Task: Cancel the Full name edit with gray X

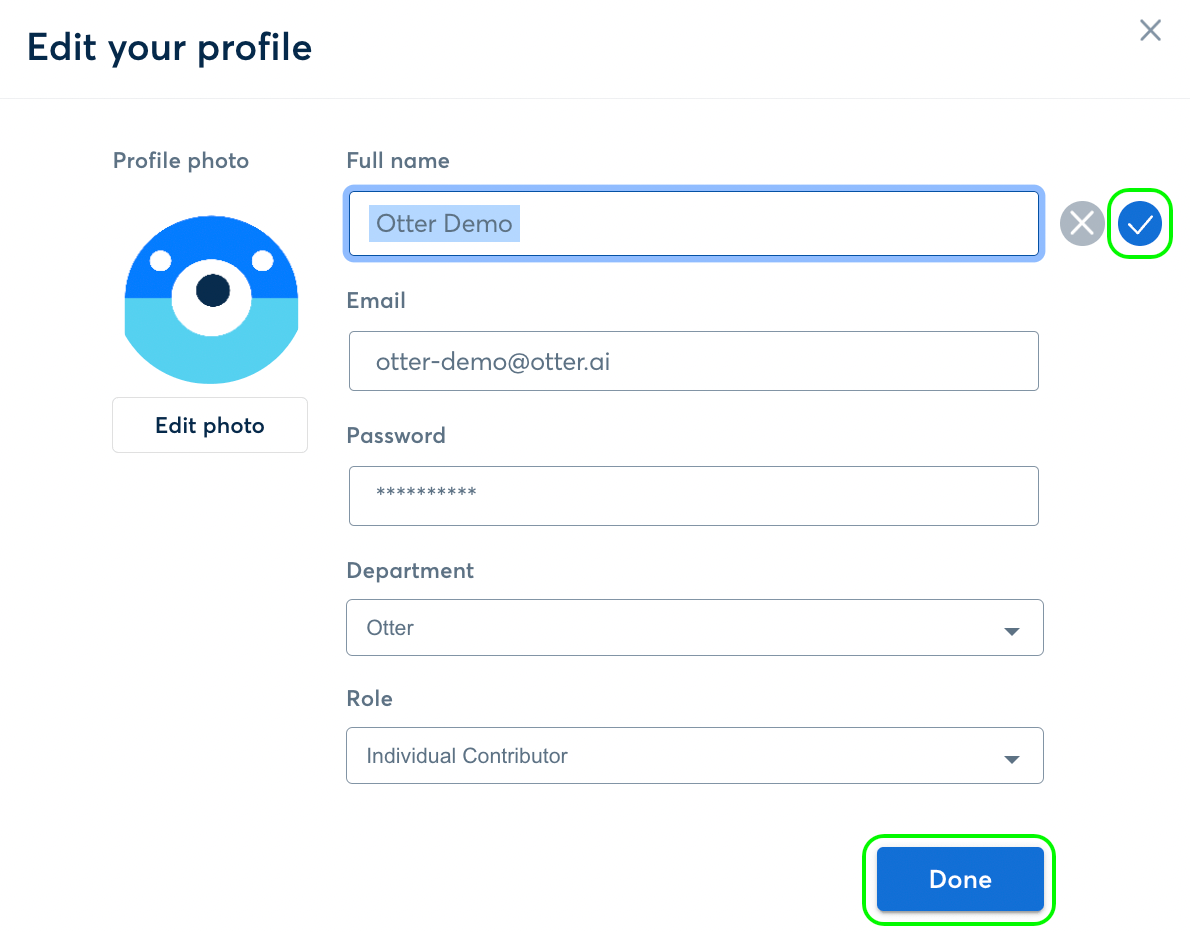Action: (x=1082, y=224)
